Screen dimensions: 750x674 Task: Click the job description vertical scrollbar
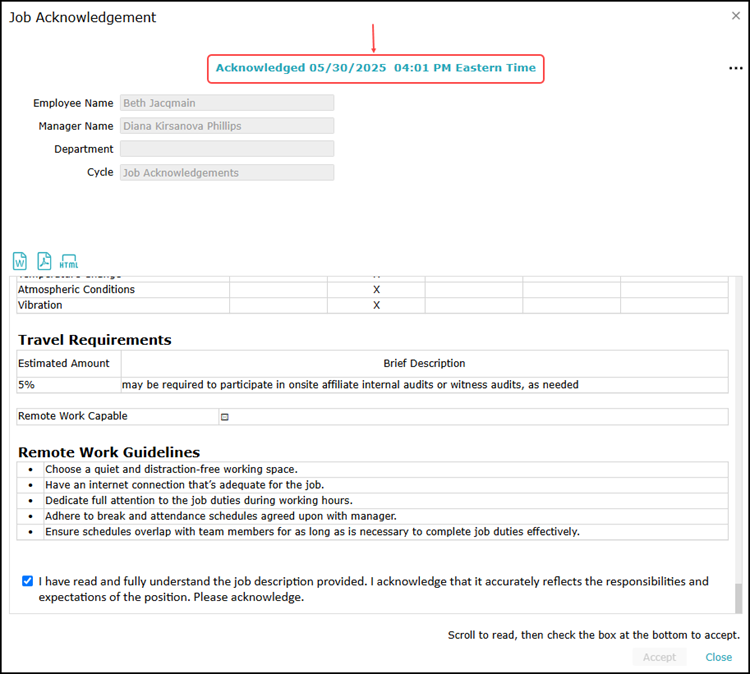[x=739, y=597]
